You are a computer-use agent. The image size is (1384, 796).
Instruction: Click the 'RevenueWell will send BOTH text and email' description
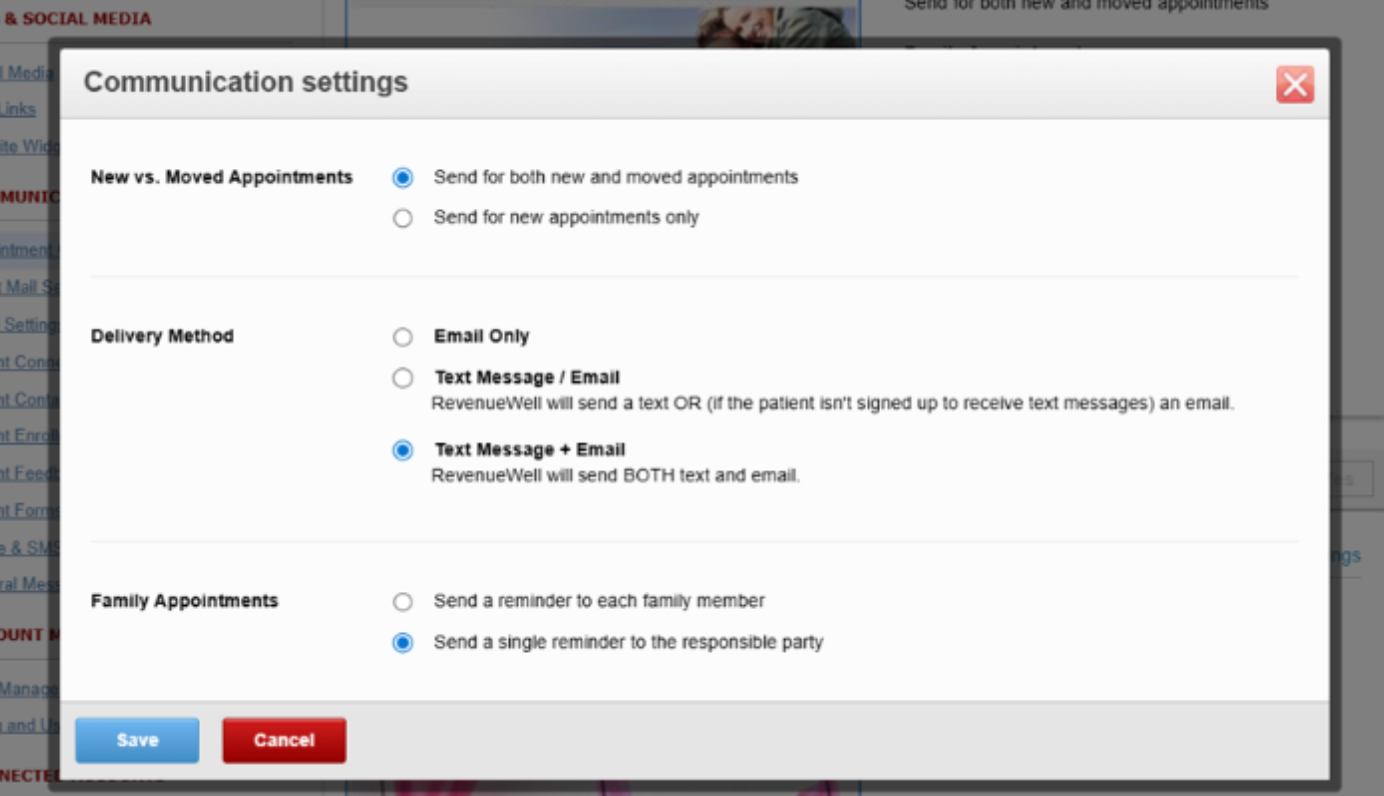(x=615, y=476)
